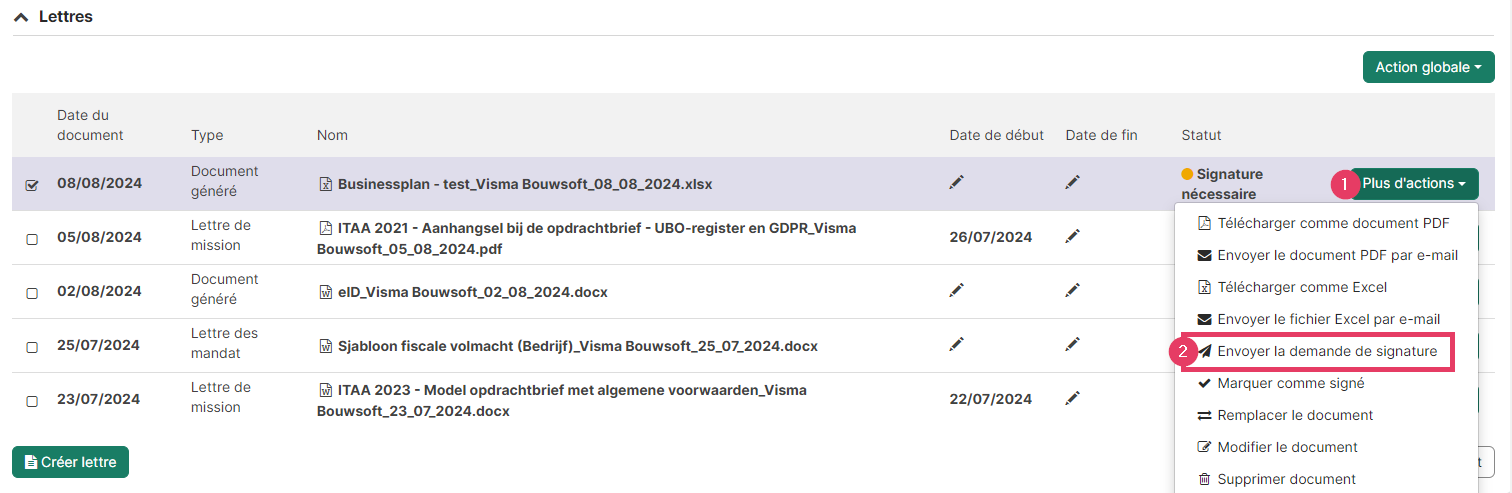Edit end date pencil for ITAA 2021 row
The height and width of the screenshot is (493, 1512).
(1073, 236)
